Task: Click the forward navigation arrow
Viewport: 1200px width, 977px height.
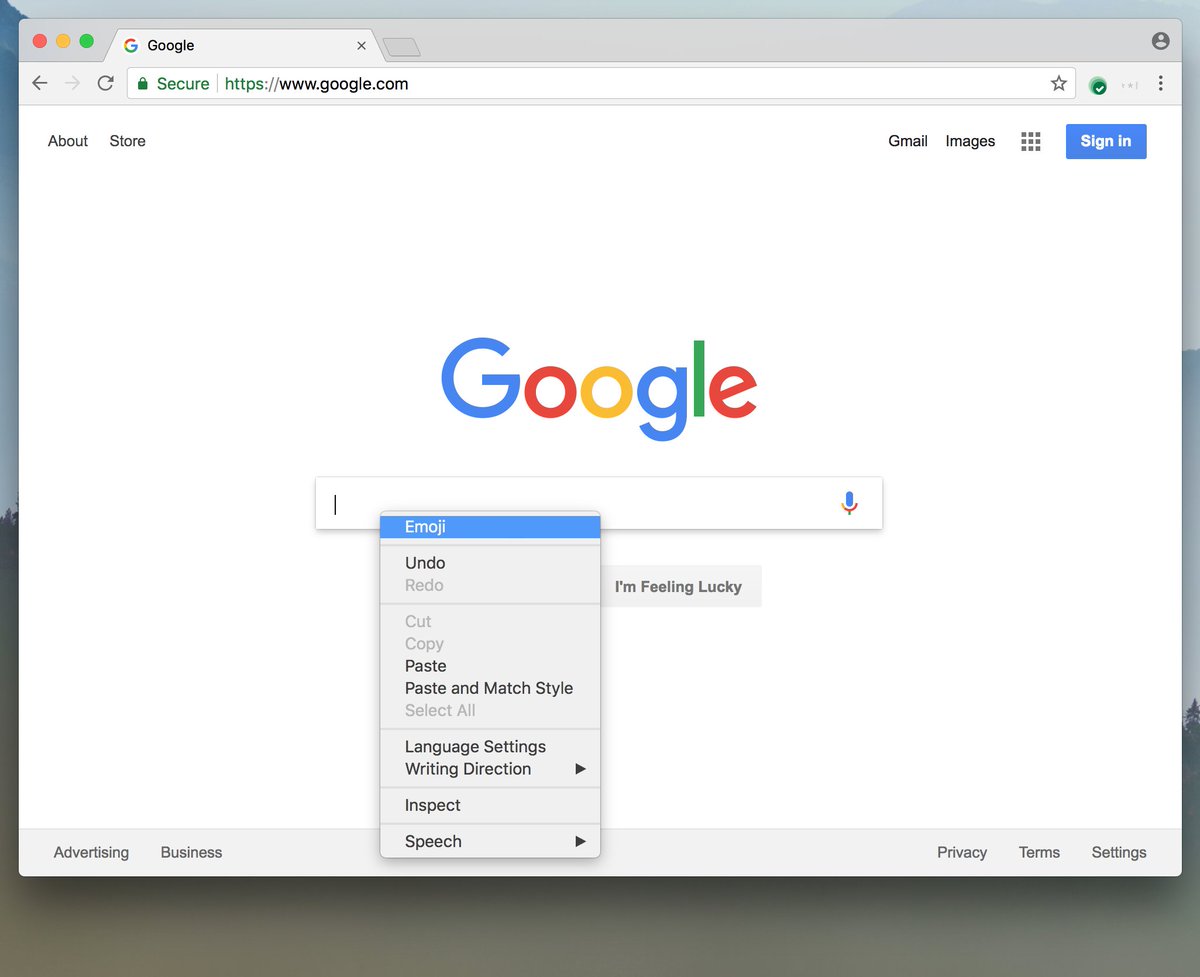Action: [x=72, y=84]
